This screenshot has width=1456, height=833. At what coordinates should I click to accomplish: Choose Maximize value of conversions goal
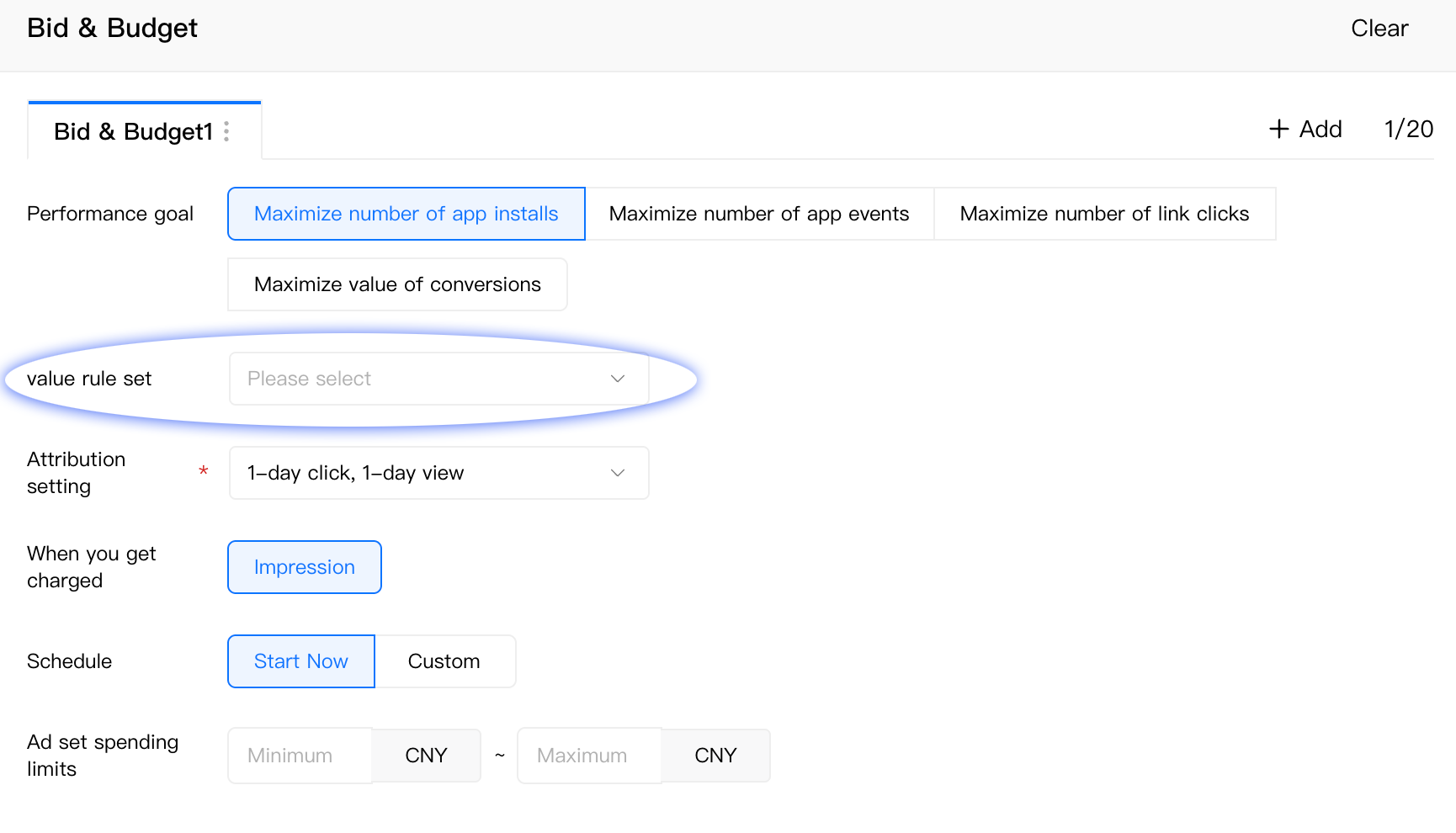(x=397, y=284)
